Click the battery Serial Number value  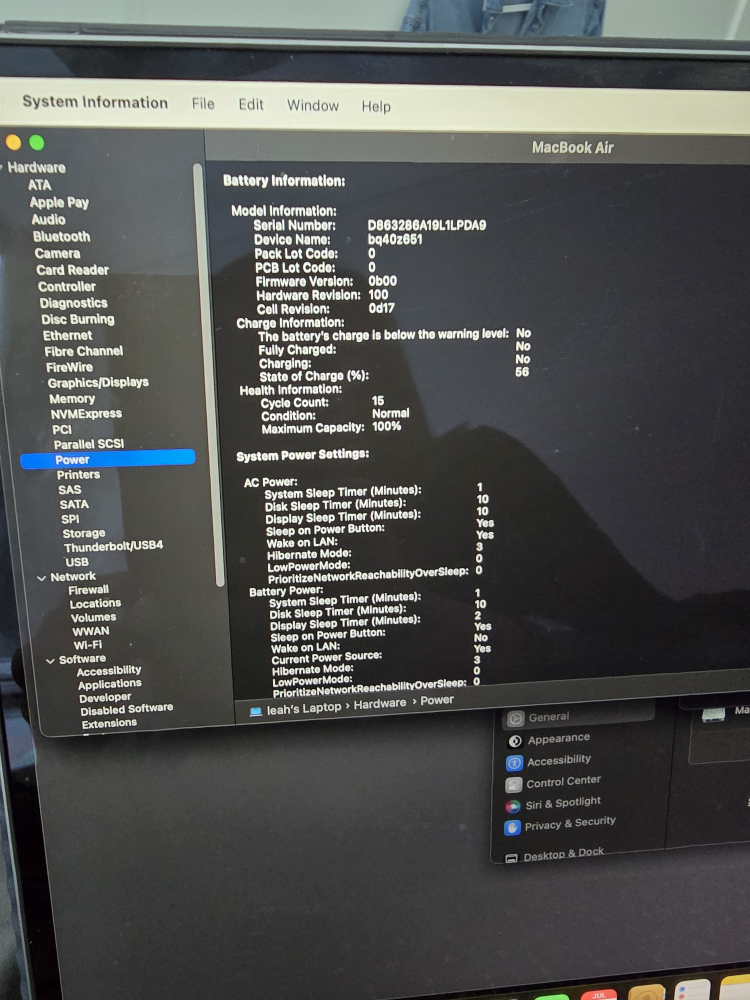pos(427,225)
